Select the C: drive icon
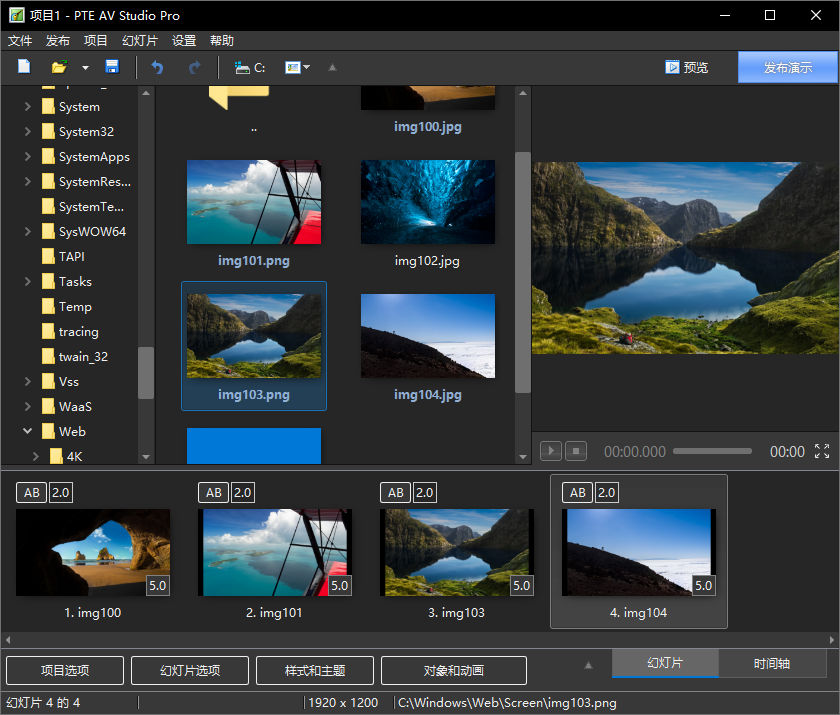The height and width of the screenshot is (715, 840). point(250,67)
